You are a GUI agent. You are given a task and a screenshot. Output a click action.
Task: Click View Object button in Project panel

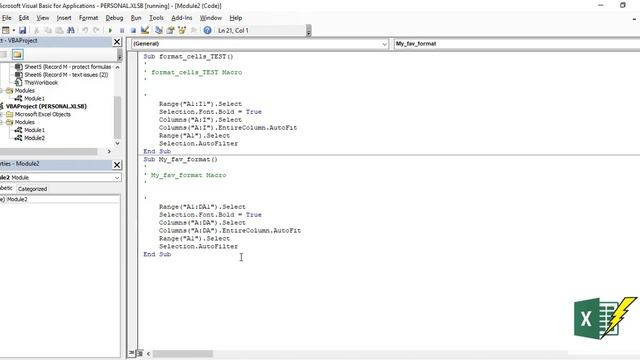coord(4,55)
